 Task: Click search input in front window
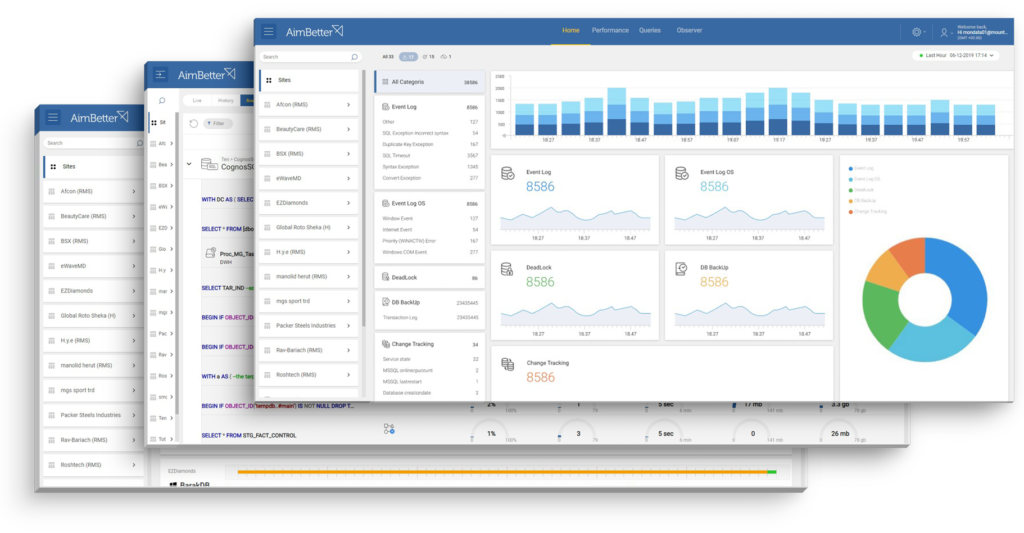coord(308,57)
